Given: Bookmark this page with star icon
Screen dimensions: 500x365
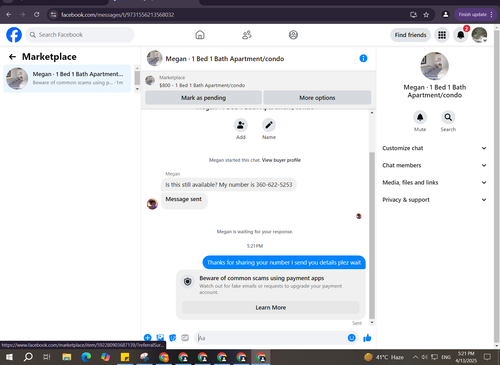Looking at the screenshot, I should coord(426,14).
